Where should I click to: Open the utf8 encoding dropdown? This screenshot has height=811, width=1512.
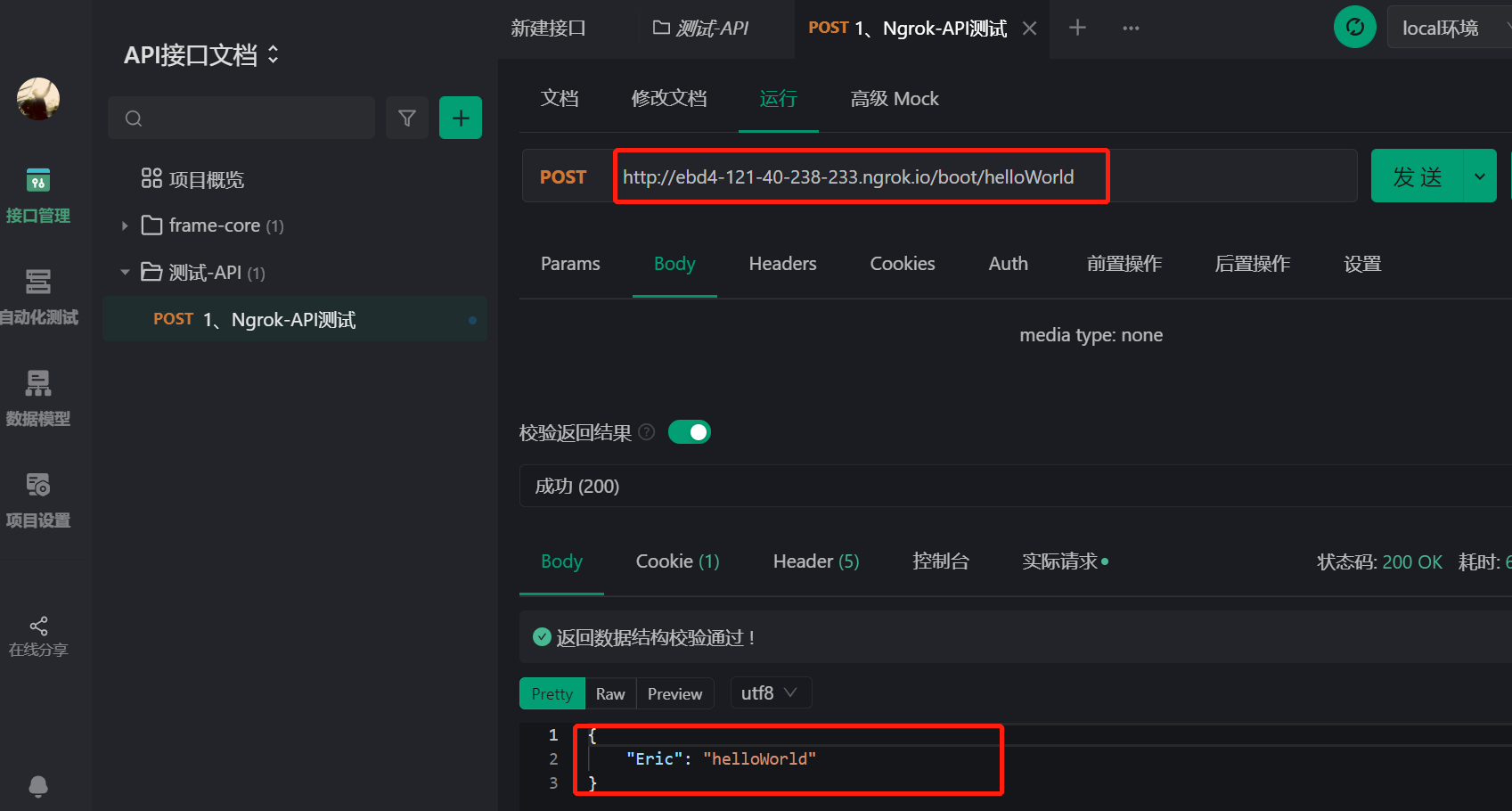(x=771, y=692)
